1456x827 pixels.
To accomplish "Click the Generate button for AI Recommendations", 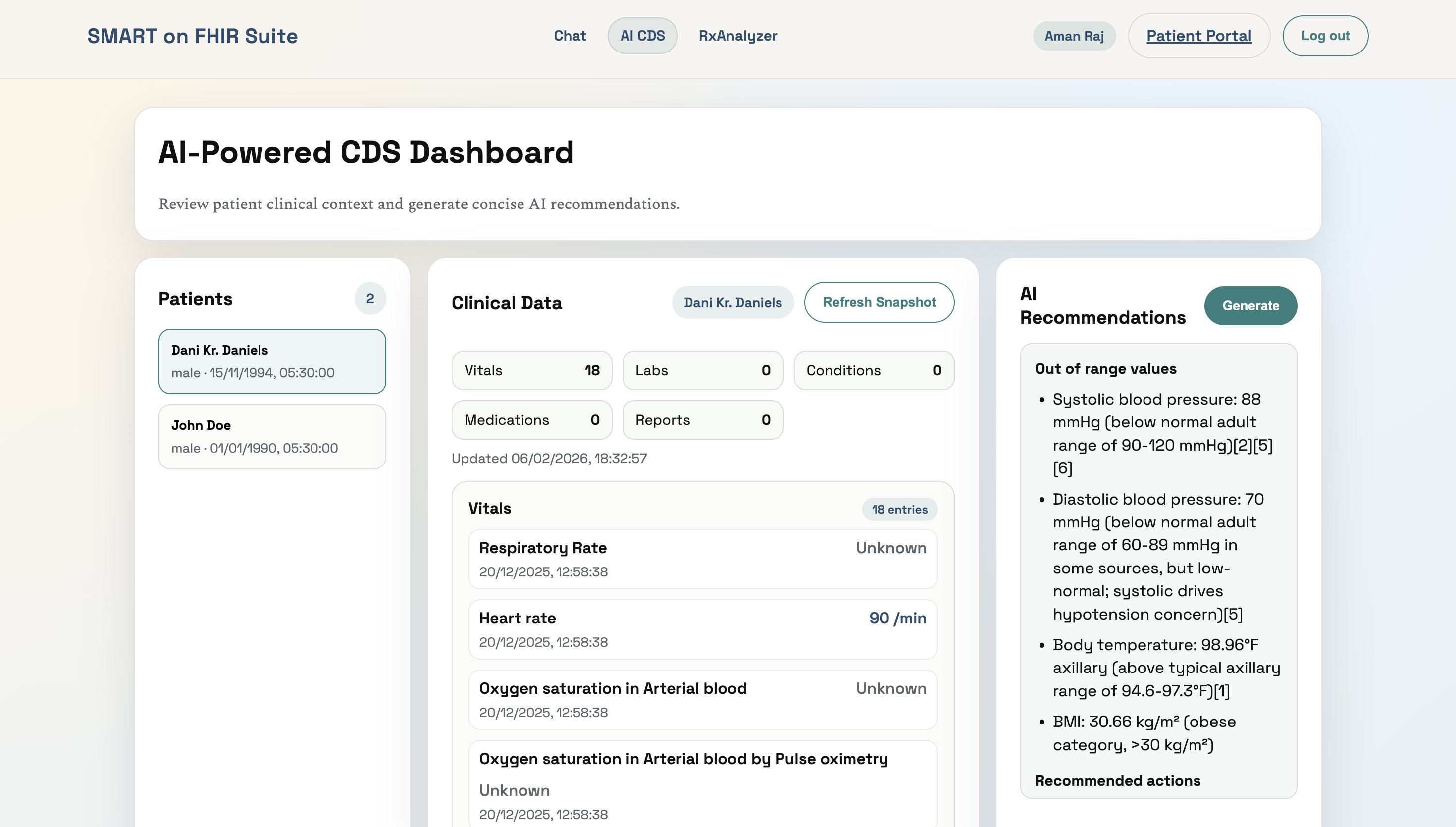I will (1250, 306).
